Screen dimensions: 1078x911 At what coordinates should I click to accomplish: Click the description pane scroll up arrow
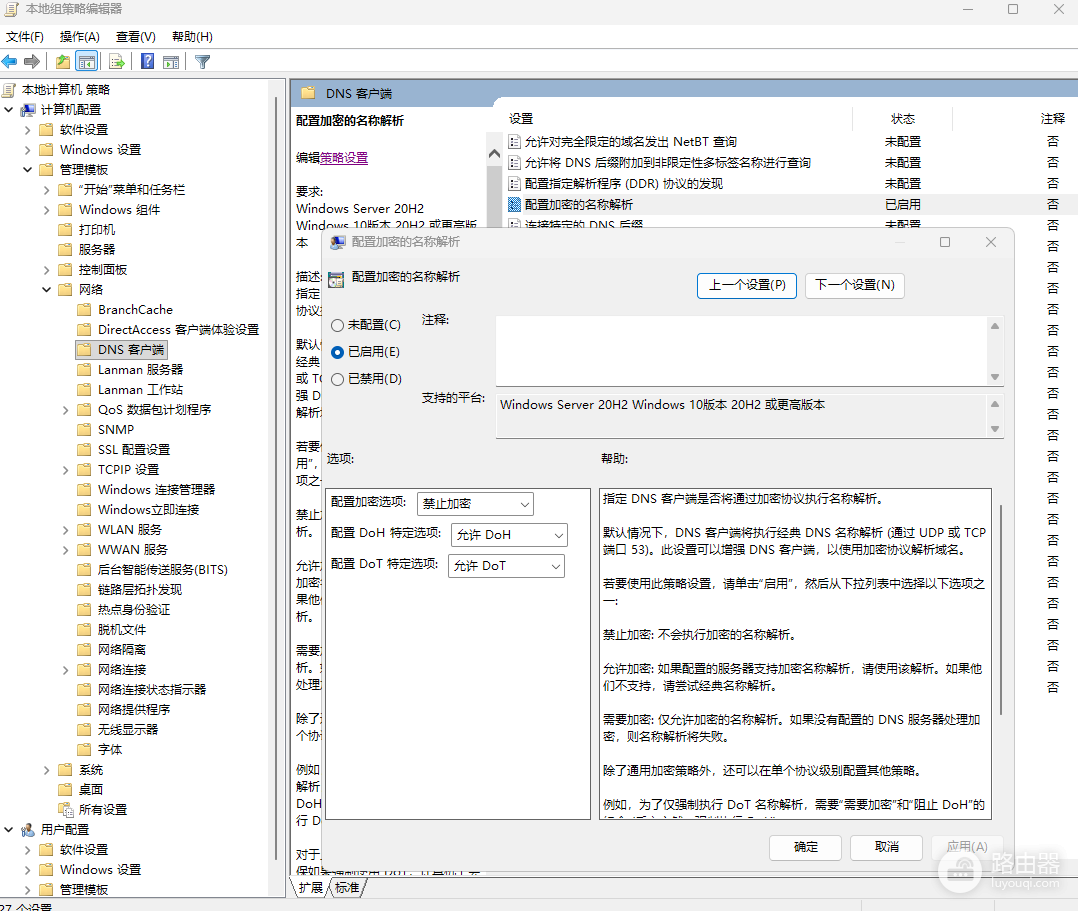click(x=494, y=154)
